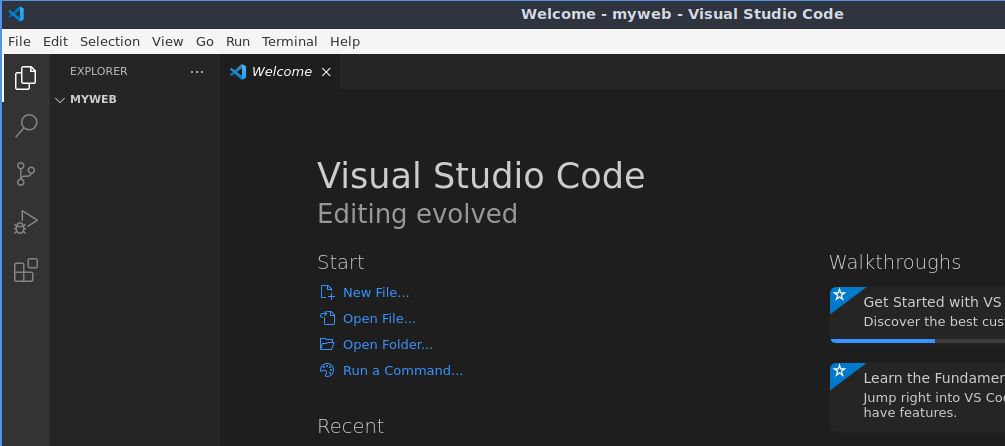The image size is (1005, 446).
Task: Open the Run menu
Action: [x=238, y=42]
